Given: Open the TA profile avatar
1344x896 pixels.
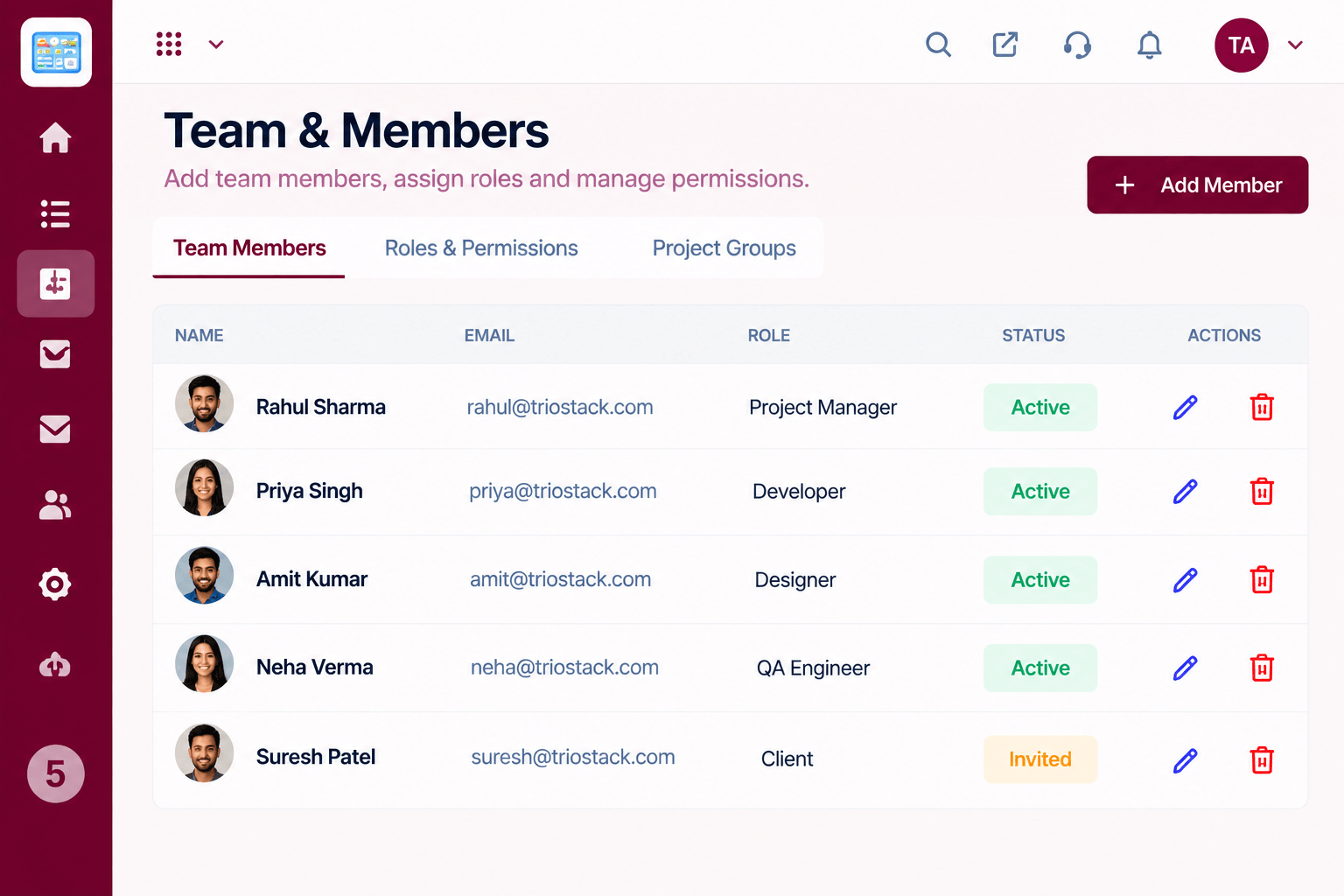Looking at the screenshot, I should pyautogui.click(x=1241, y=45).
